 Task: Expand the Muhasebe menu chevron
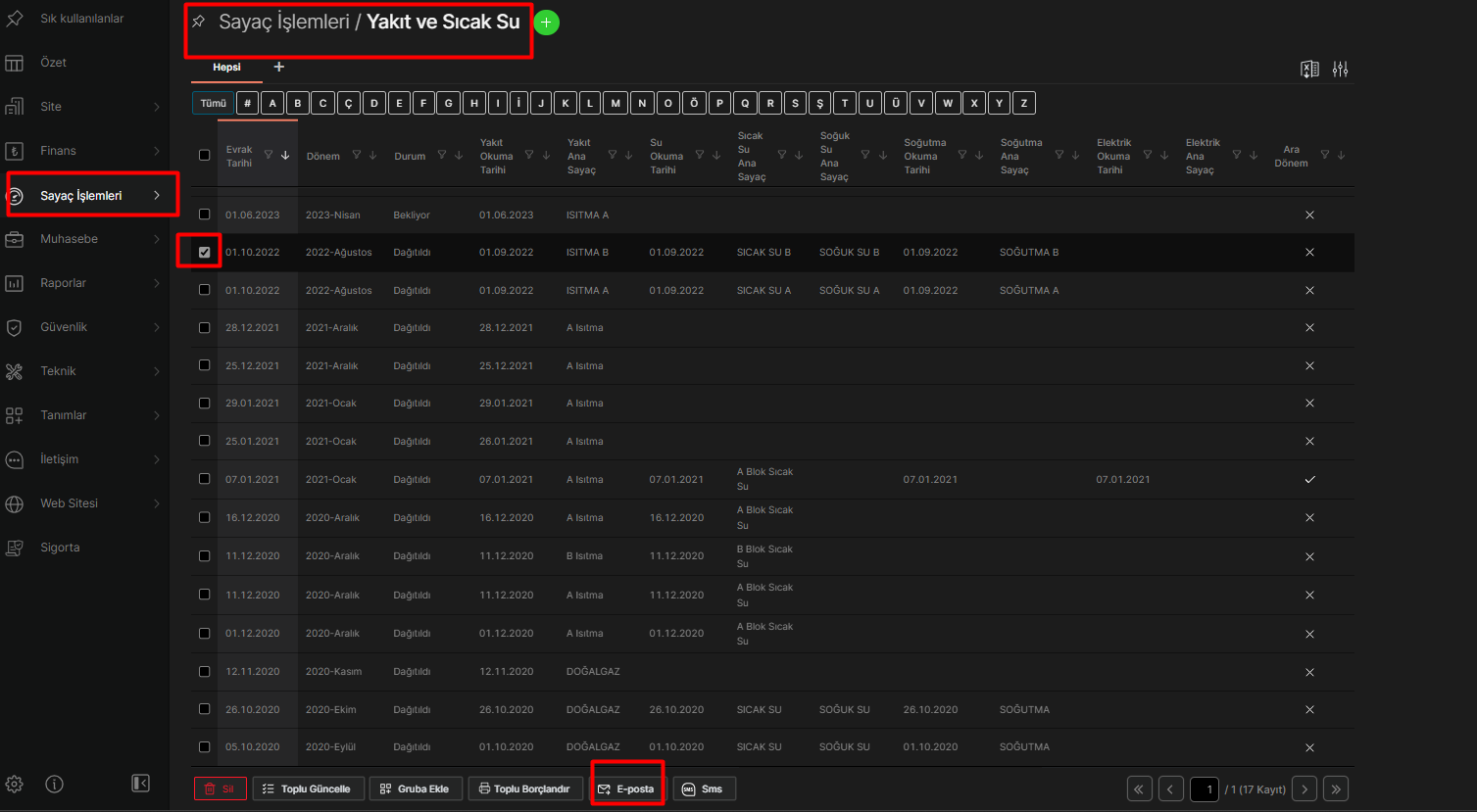click(x=157, y=239)
